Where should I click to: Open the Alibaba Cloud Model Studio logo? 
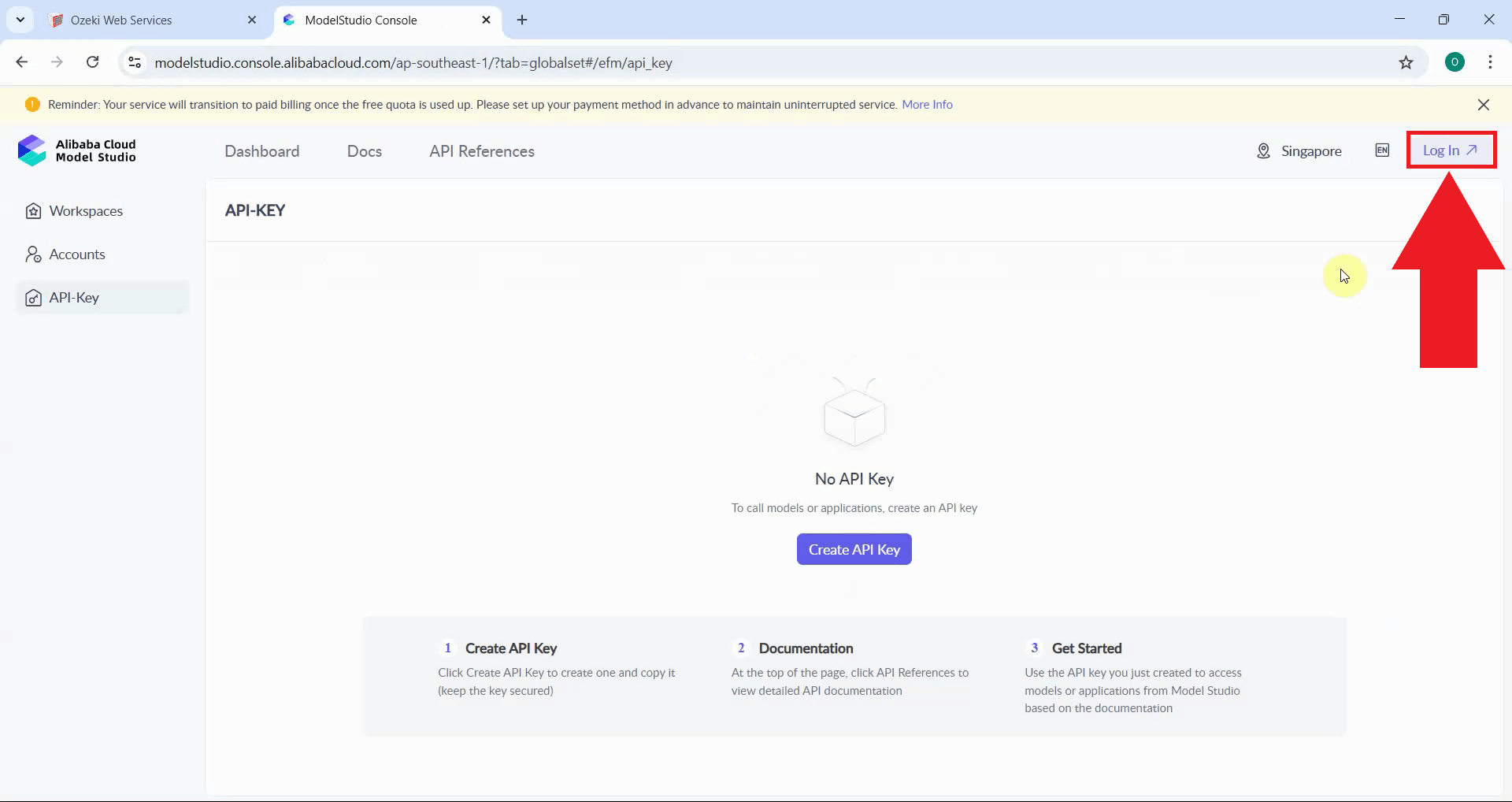31,150
